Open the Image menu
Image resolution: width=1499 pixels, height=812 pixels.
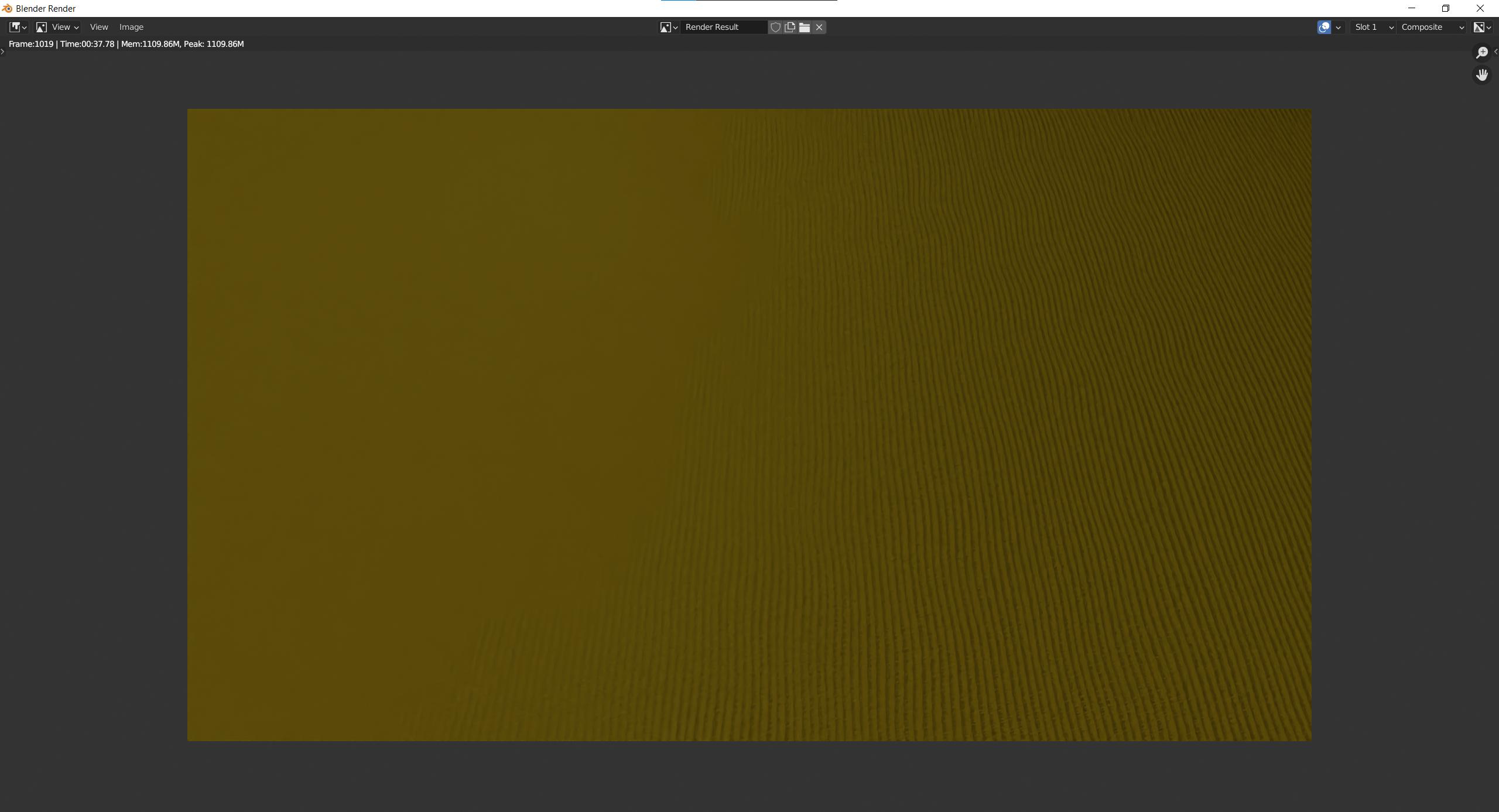(x=131, y=27)
